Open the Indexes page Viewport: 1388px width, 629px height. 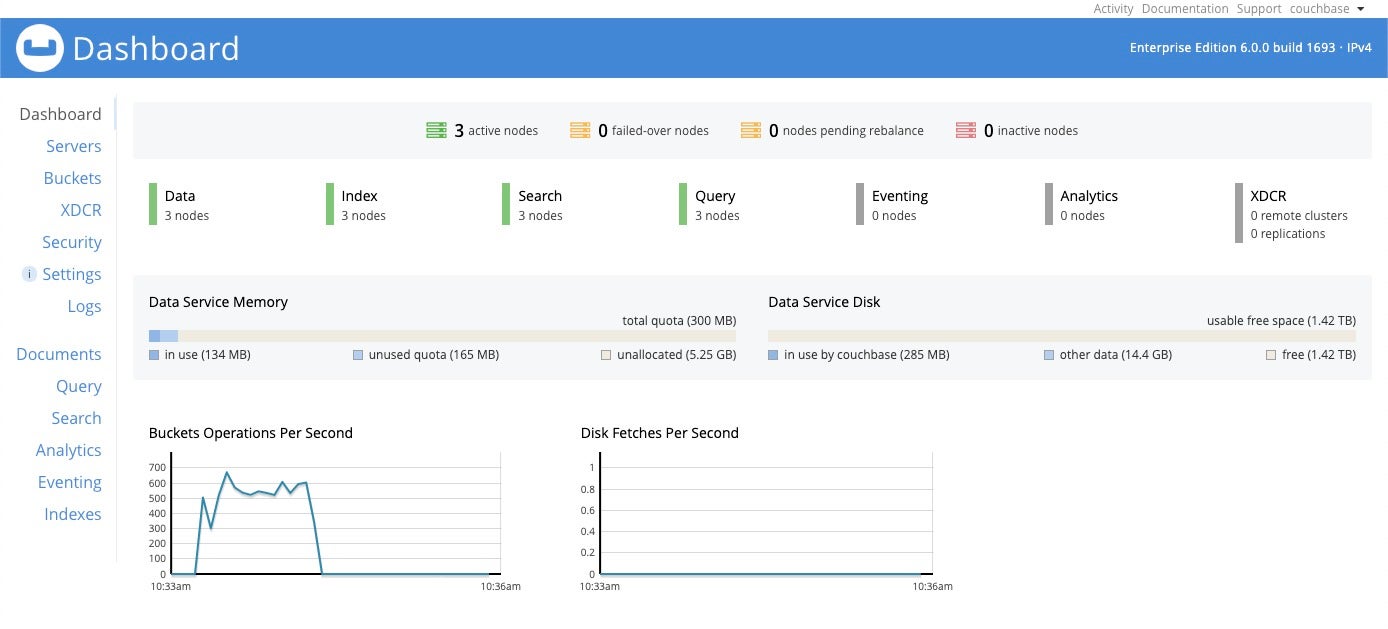click(73, 514)
